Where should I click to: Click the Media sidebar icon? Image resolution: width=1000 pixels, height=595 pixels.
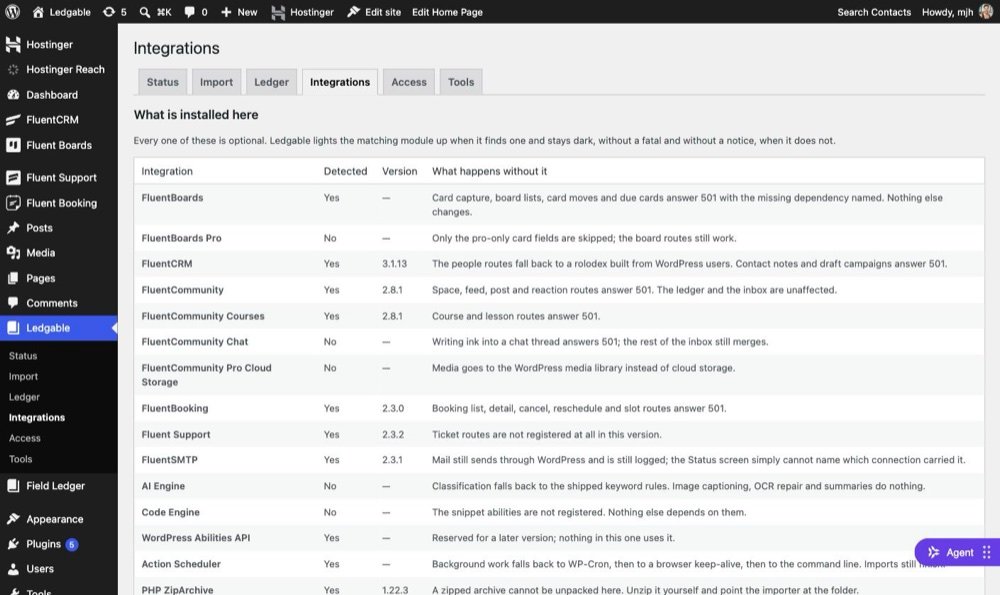13,253
